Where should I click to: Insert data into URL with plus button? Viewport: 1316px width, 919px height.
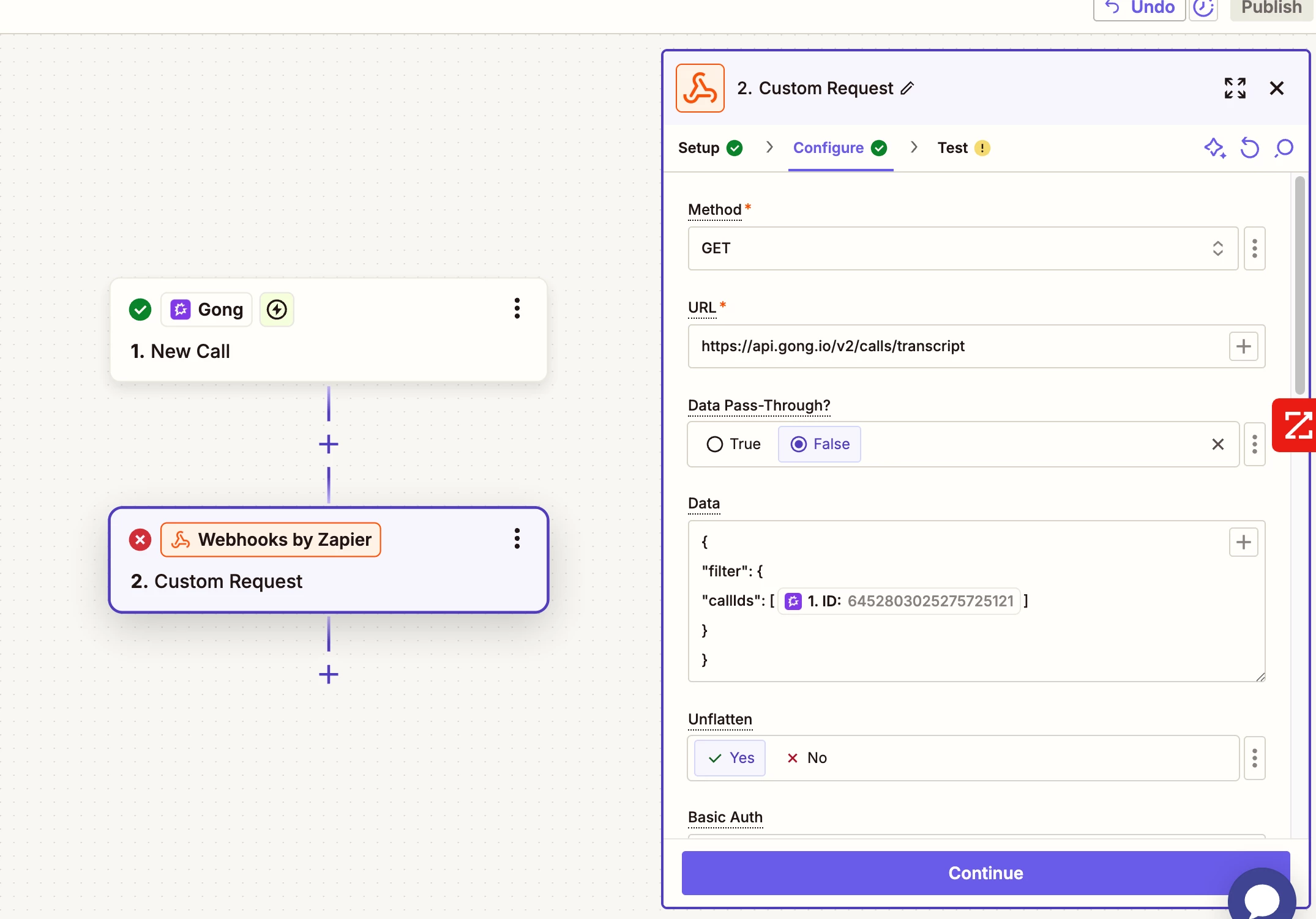pyautogui.click(x=1243, y=346)
